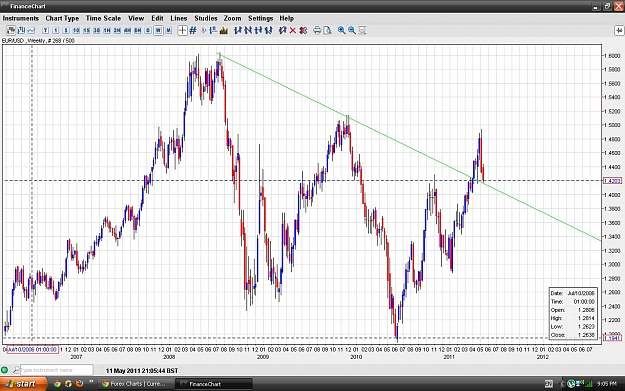Click the 1.4203 price level marker

tap(613, 181)
